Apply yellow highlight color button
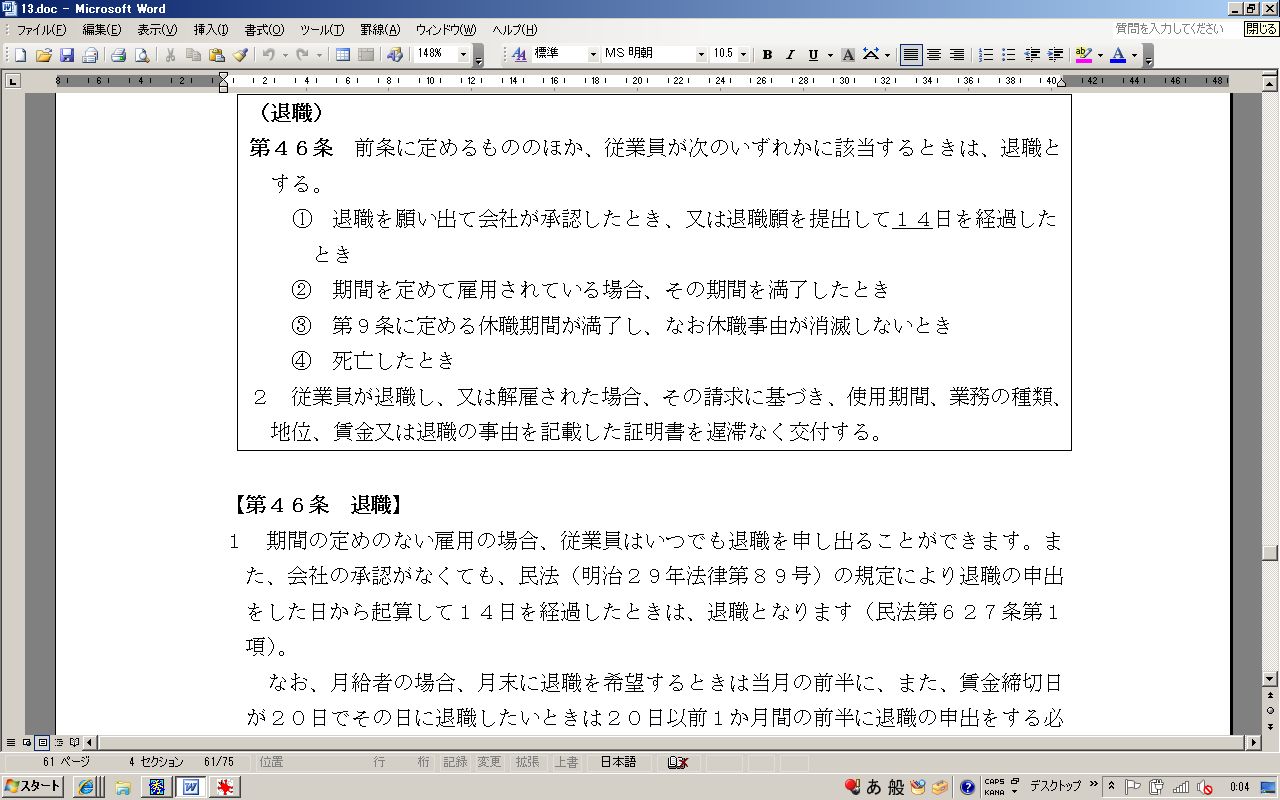This screenshot has width=1280, height=800. tap(1083, 55)
